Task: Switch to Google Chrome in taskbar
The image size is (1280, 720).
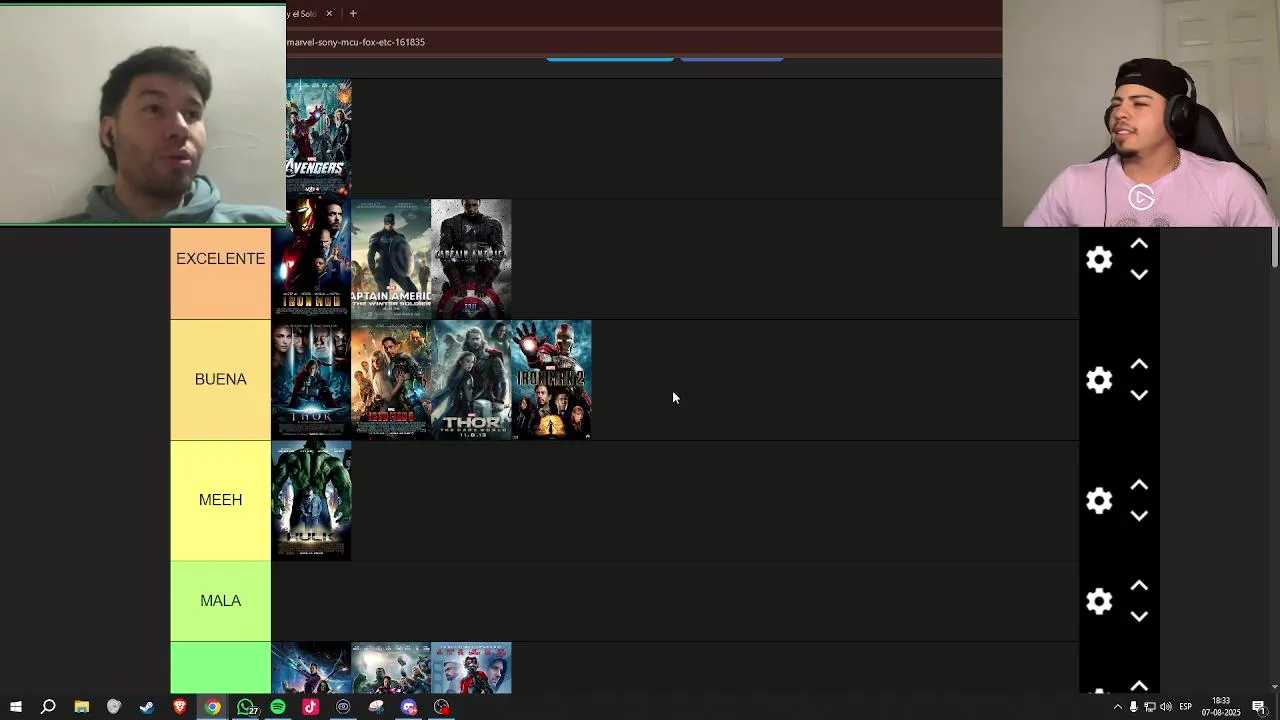Action: coord(213,707)
